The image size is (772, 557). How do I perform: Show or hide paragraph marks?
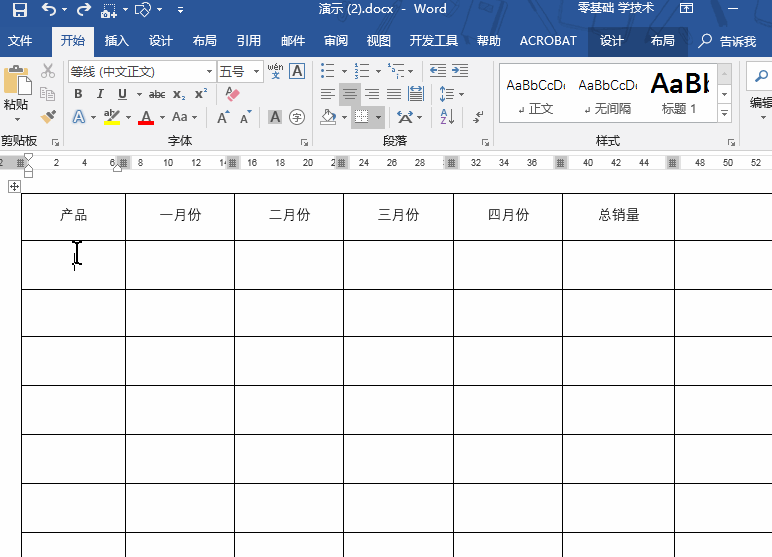(478, 117)
